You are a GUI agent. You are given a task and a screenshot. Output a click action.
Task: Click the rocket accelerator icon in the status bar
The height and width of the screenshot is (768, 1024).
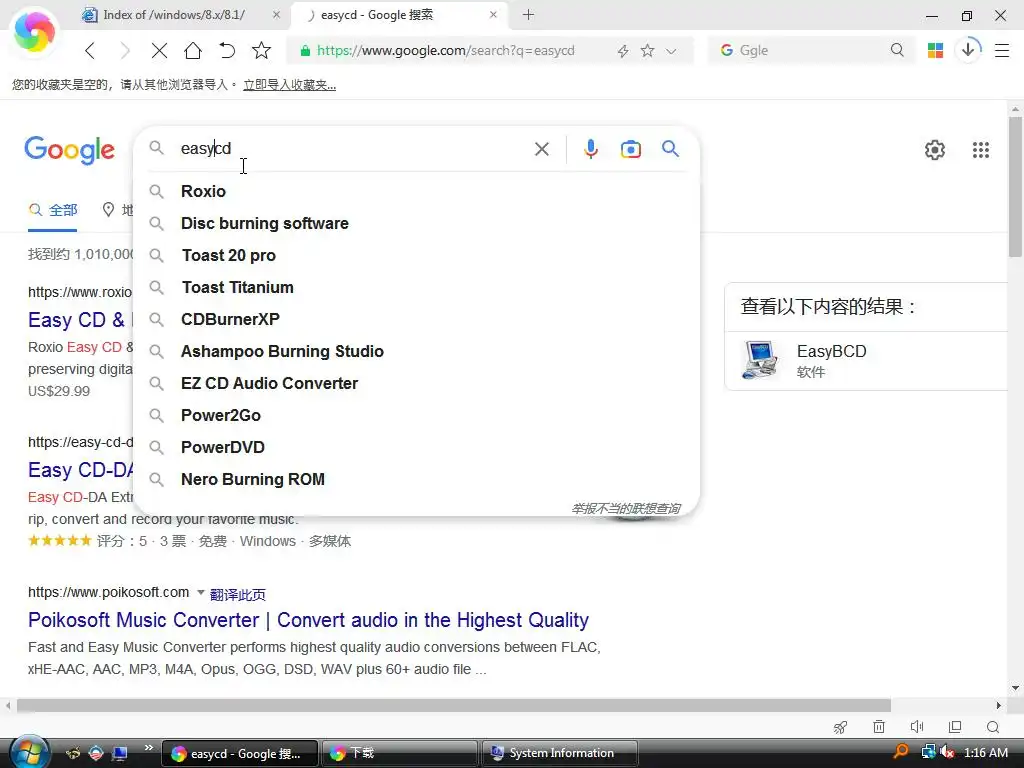(x=840, y=727)
